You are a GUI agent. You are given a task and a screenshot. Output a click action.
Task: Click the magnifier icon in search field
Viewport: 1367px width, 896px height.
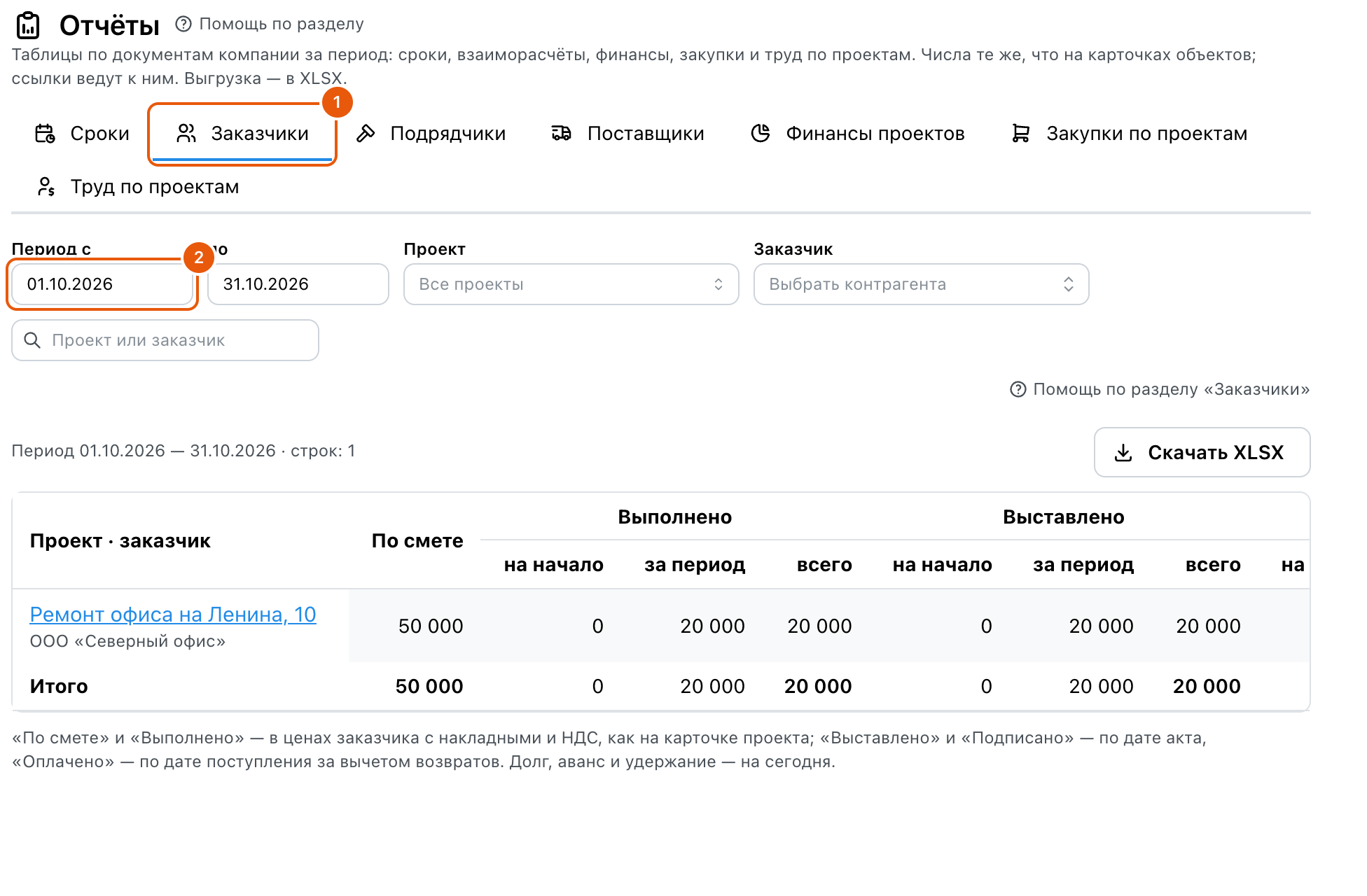click(32, 340)
